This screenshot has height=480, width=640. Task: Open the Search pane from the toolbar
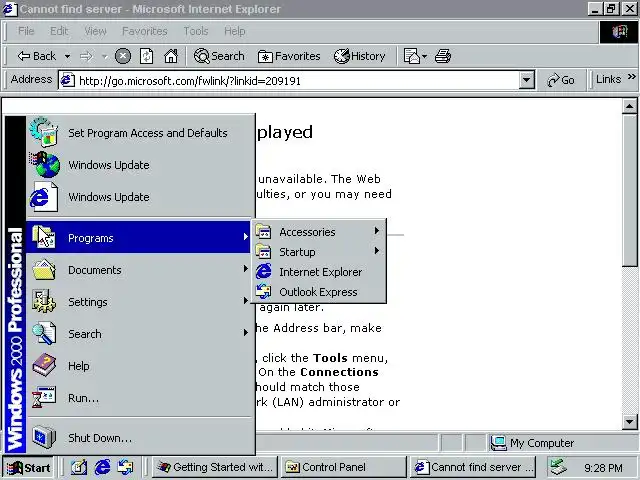[x=219, y=56]
